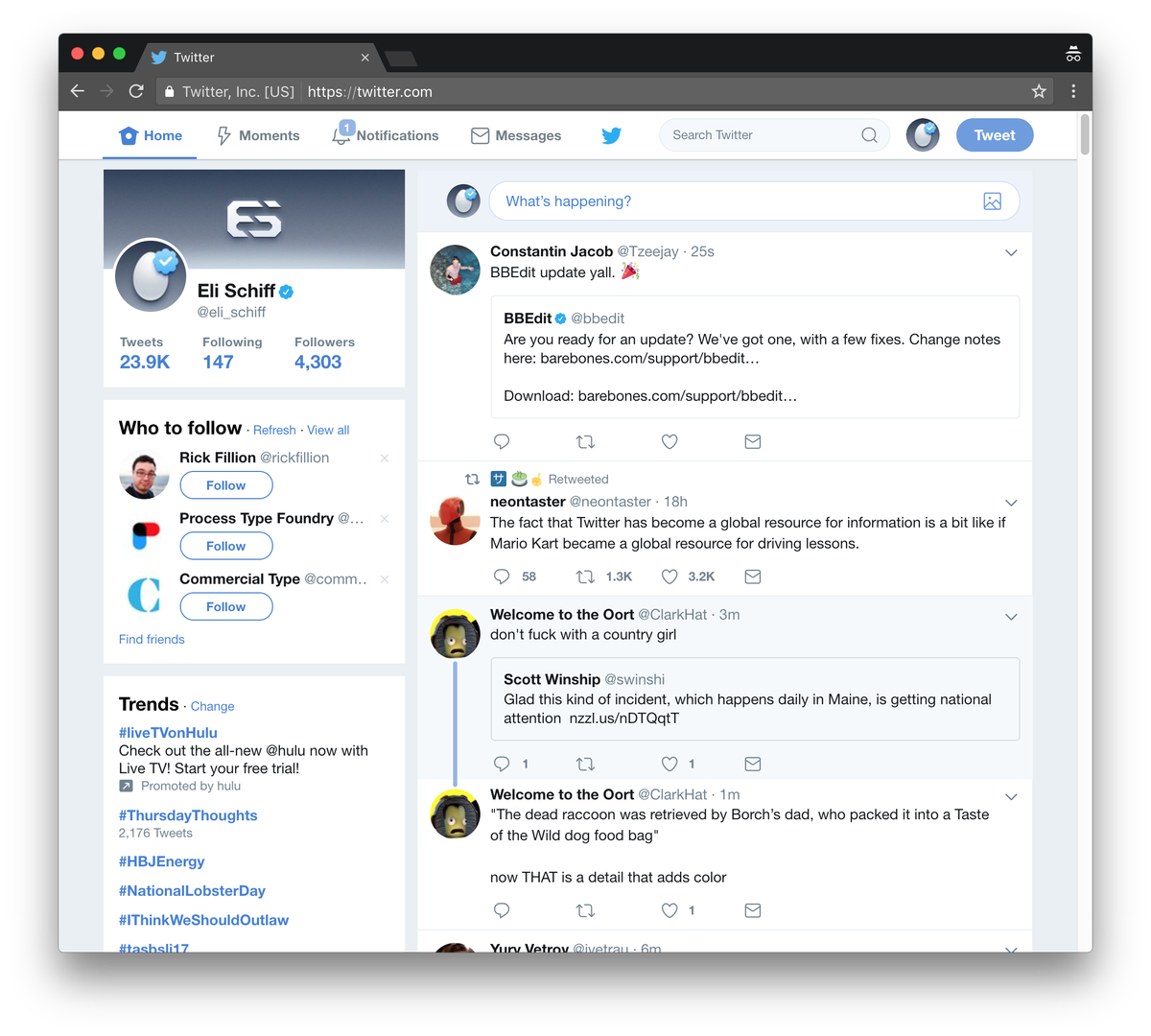This screenshot has width=1151, height=1036.
Task: Open the #liveTVonHulu trend
Action: tap(168, 732)
